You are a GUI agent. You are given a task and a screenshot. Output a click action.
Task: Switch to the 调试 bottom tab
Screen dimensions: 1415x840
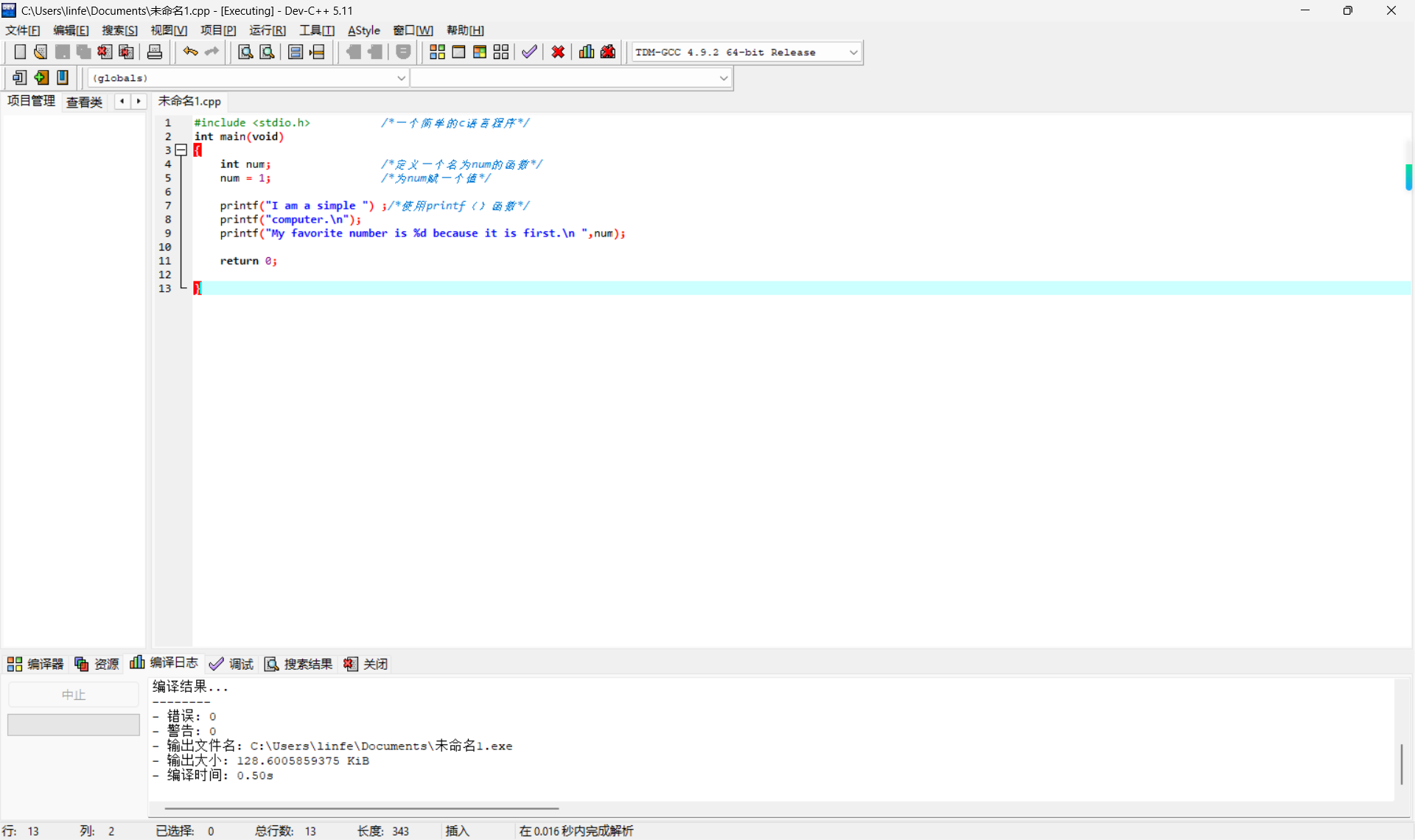[x=231, y=664]
